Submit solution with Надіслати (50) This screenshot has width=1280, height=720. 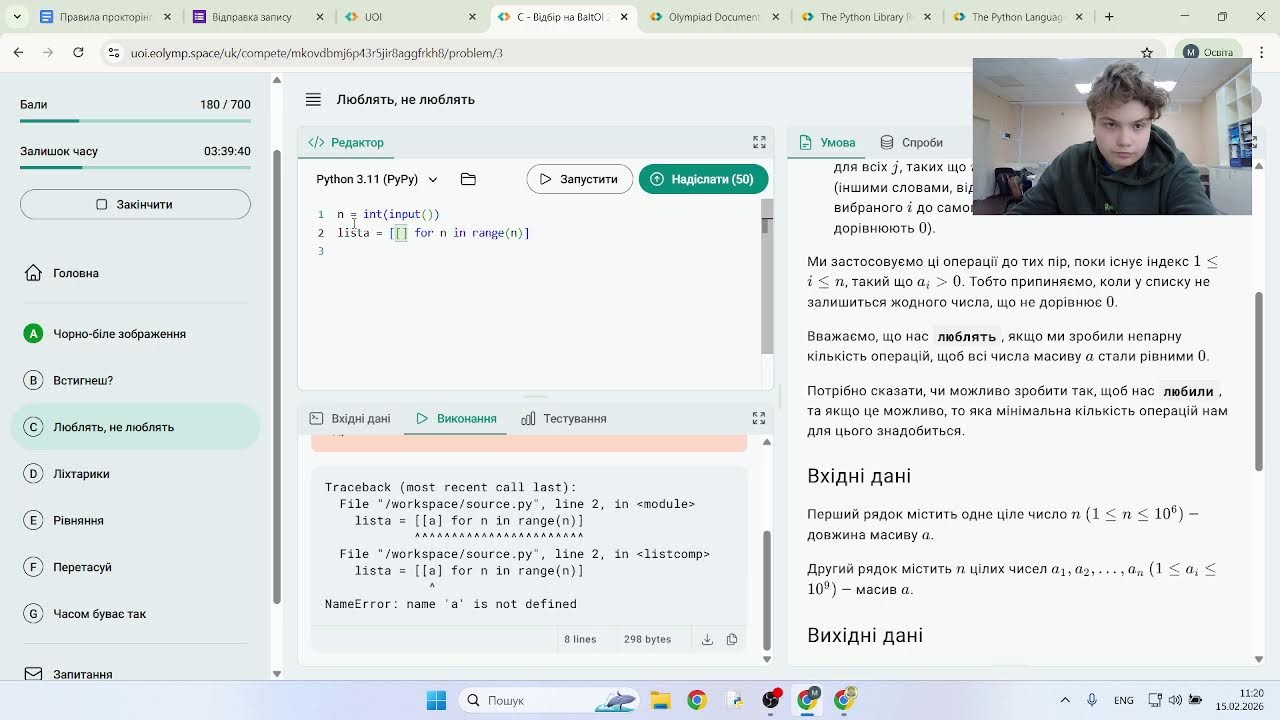pos(703,179)
